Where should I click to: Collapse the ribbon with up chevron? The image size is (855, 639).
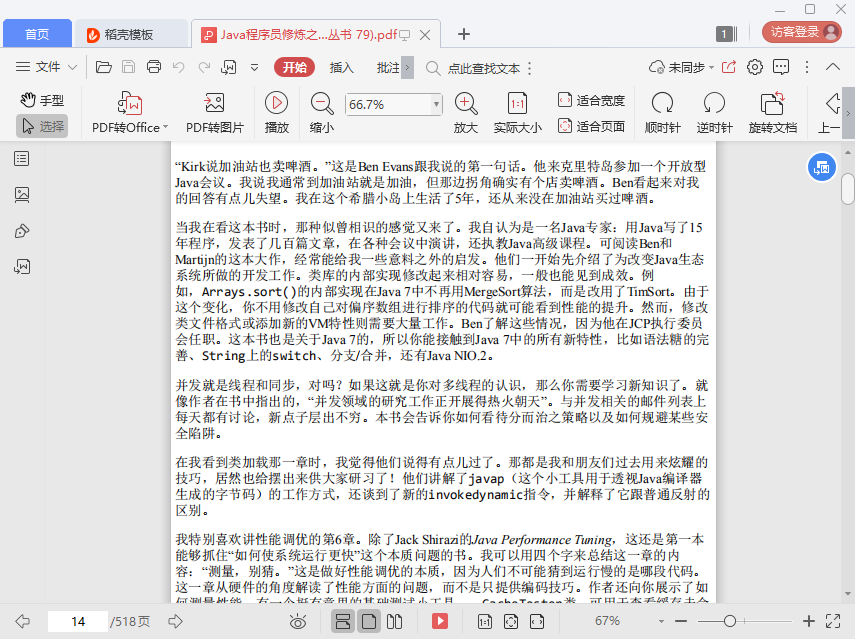833,67
